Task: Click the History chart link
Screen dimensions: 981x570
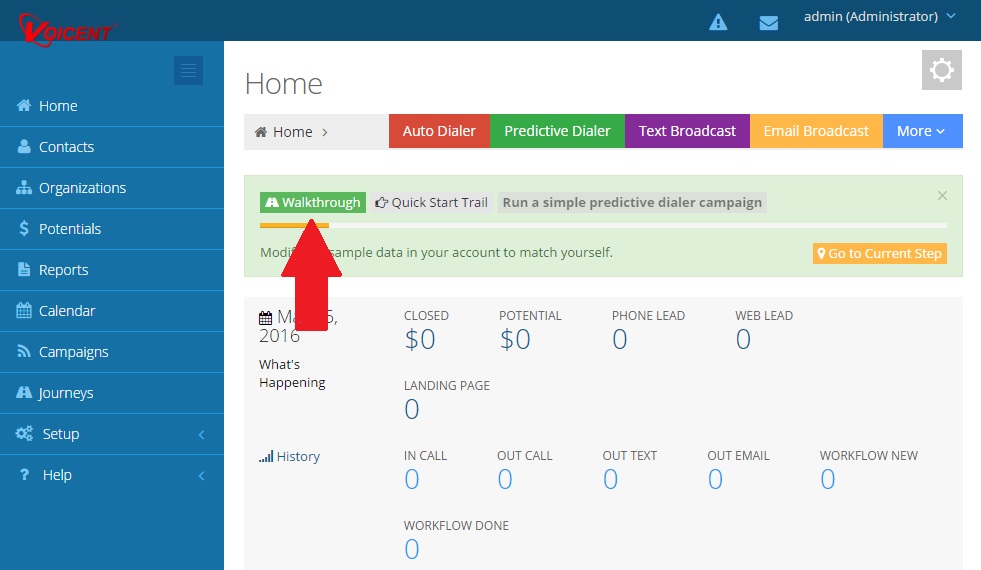Action: click(x=290, y=456)
